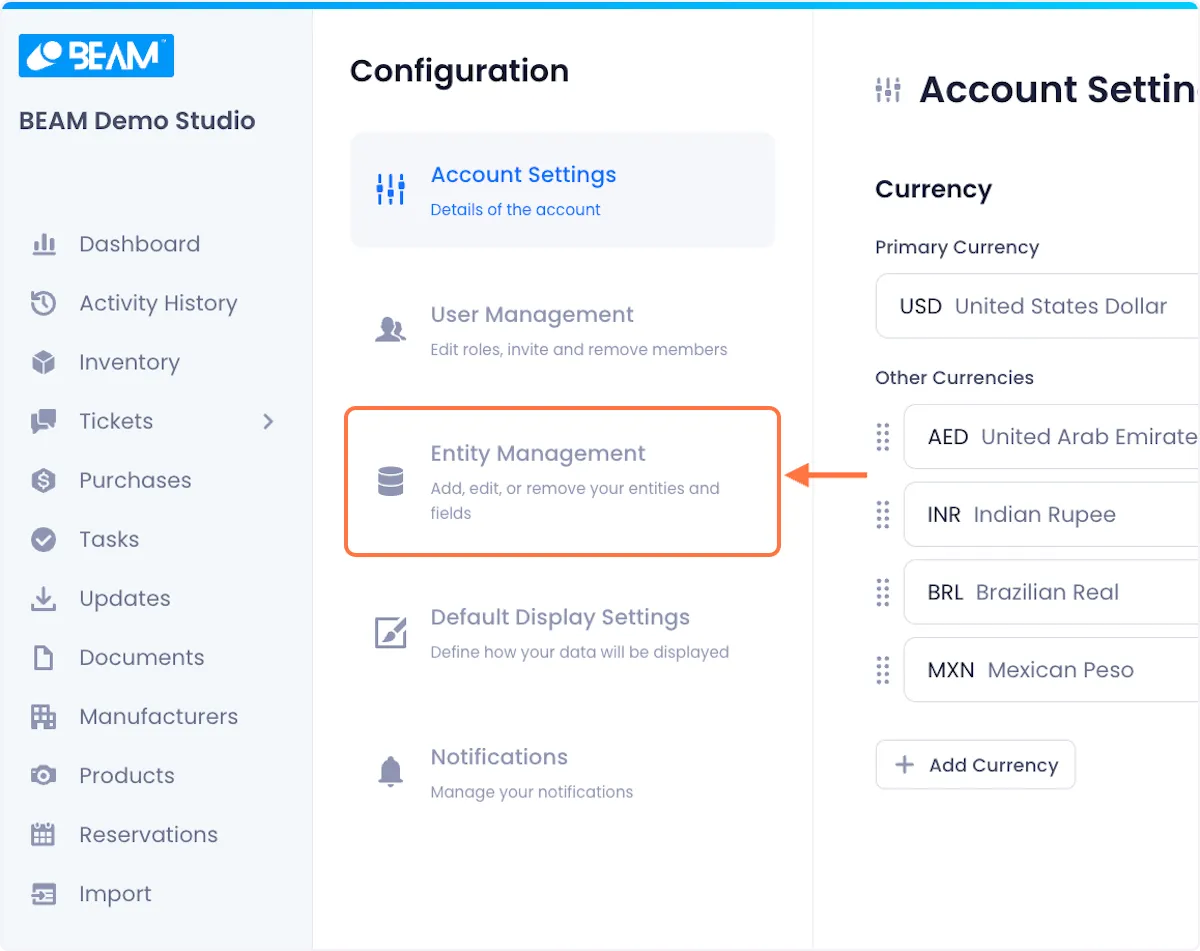
Task: Go to Dashboard in sidebar
Action: pos(140,244)
